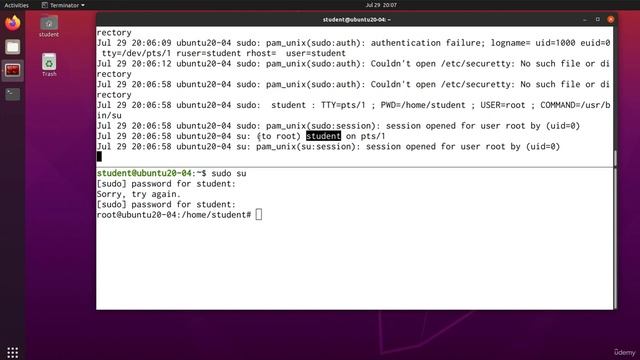
Task: Select the red Terminator icon in the dock
Action: [x=13, y=71]
